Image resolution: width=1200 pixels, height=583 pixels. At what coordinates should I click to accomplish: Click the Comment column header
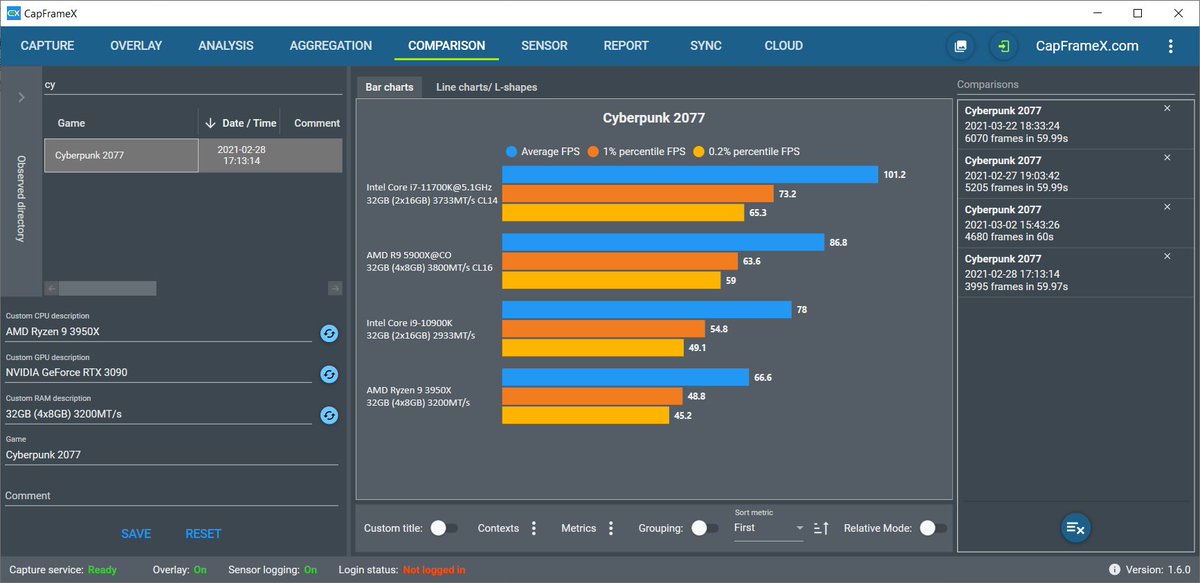pyautogui.click(x=317, y=123)
